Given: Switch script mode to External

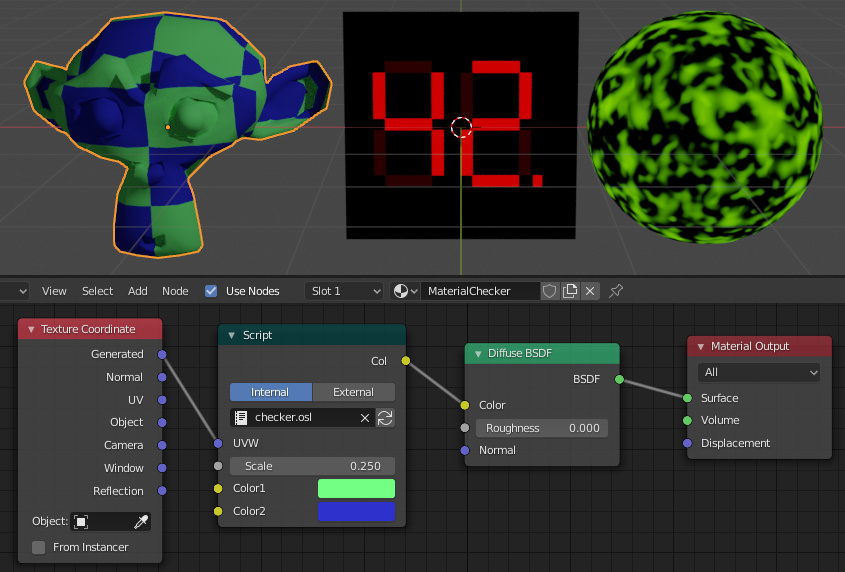Looking at the screenshot, I should [x=354, y=392].
